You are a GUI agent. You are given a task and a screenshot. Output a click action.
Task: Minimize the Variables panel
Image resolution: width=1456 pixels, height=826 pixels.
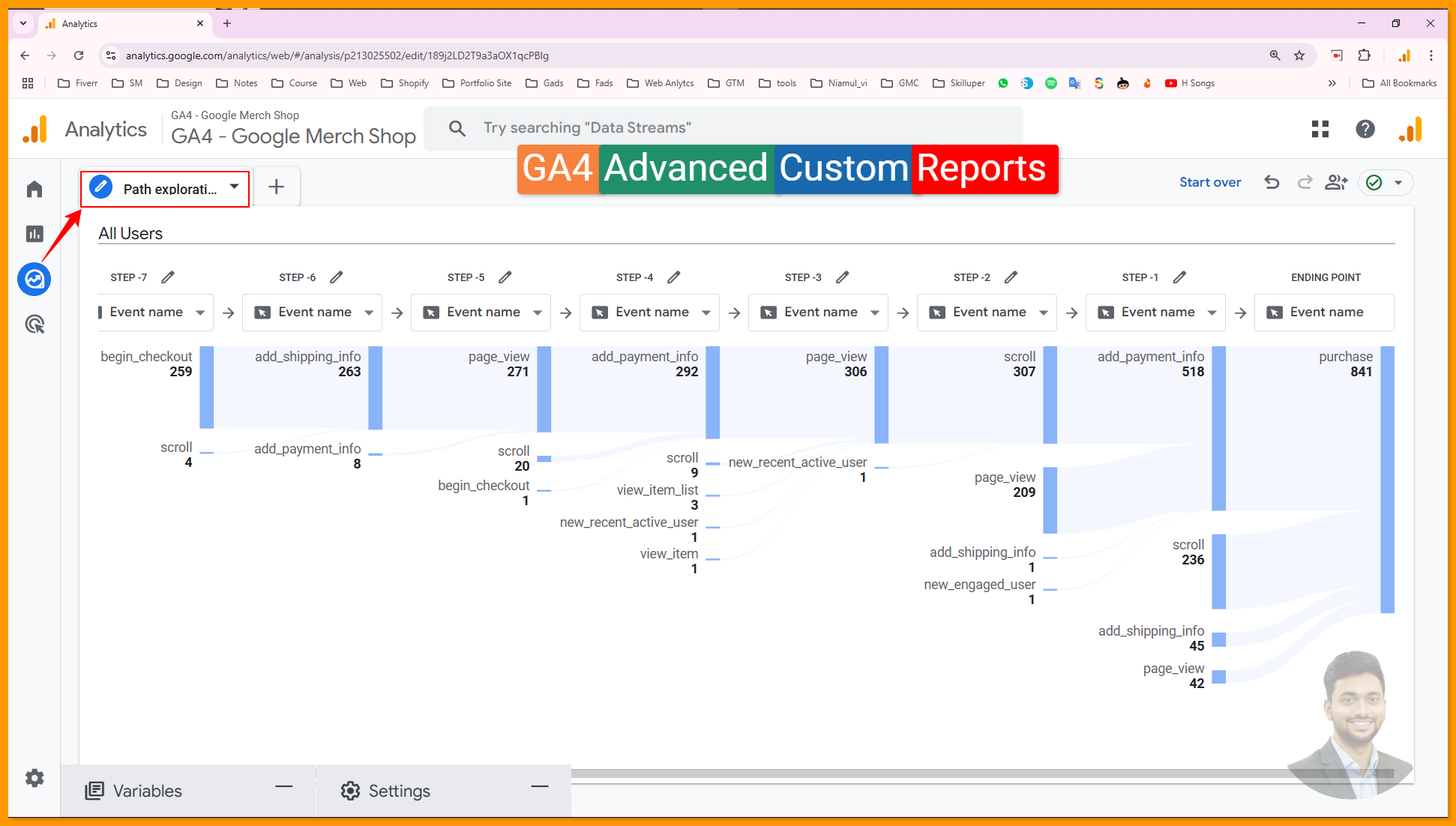[x=283, y=786]
